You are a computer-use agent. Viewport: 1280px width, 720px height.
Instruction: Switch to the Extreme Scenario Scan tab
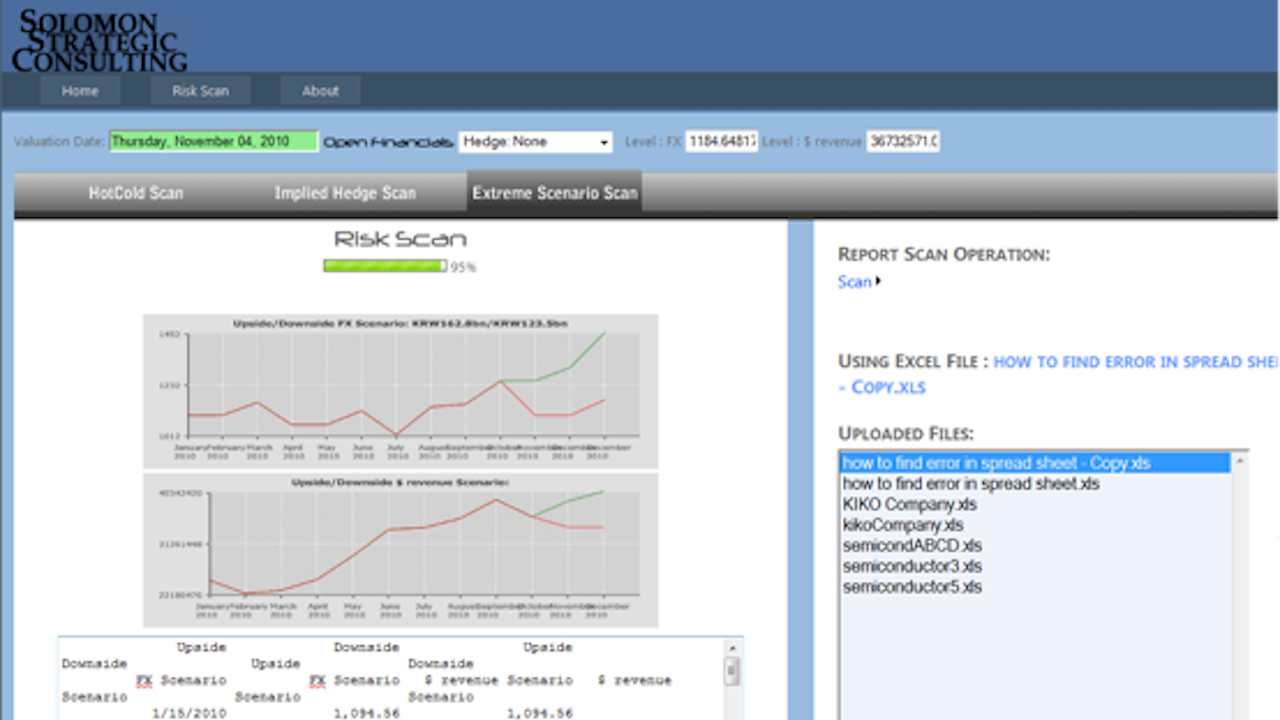(x=555, y=193)
